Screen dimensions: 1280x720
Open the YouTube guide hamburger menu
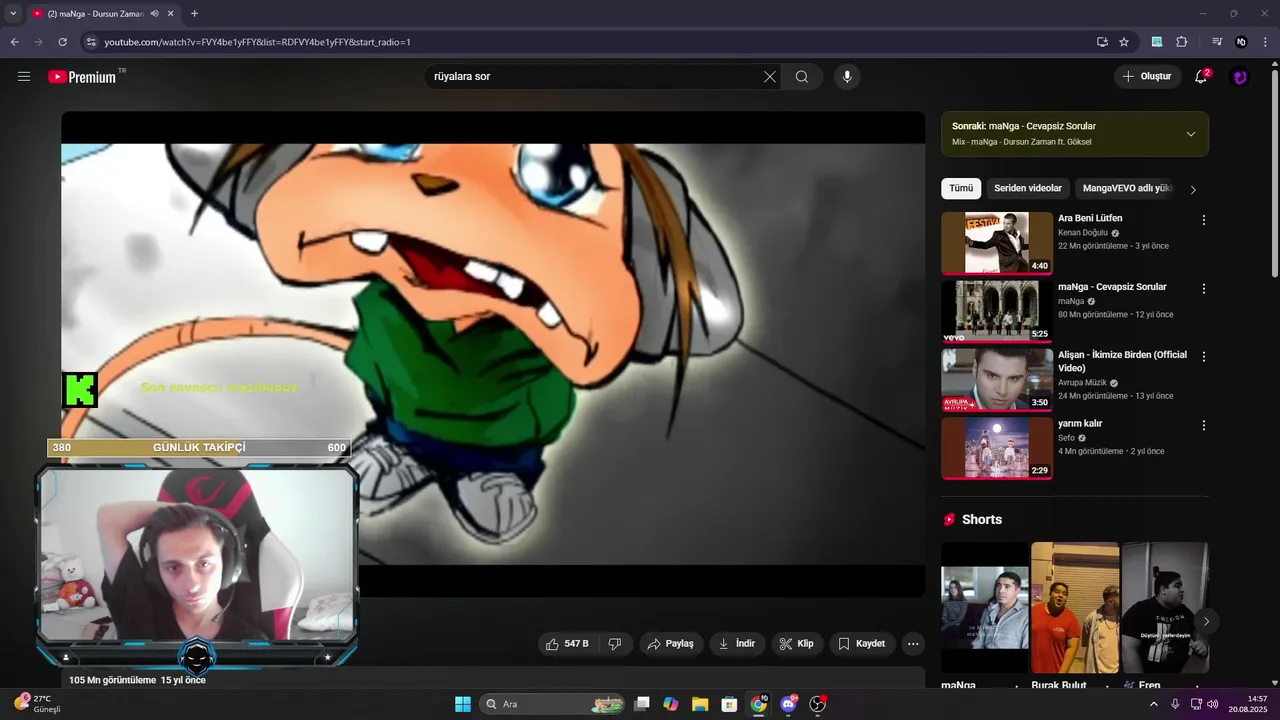pos(24,76)
